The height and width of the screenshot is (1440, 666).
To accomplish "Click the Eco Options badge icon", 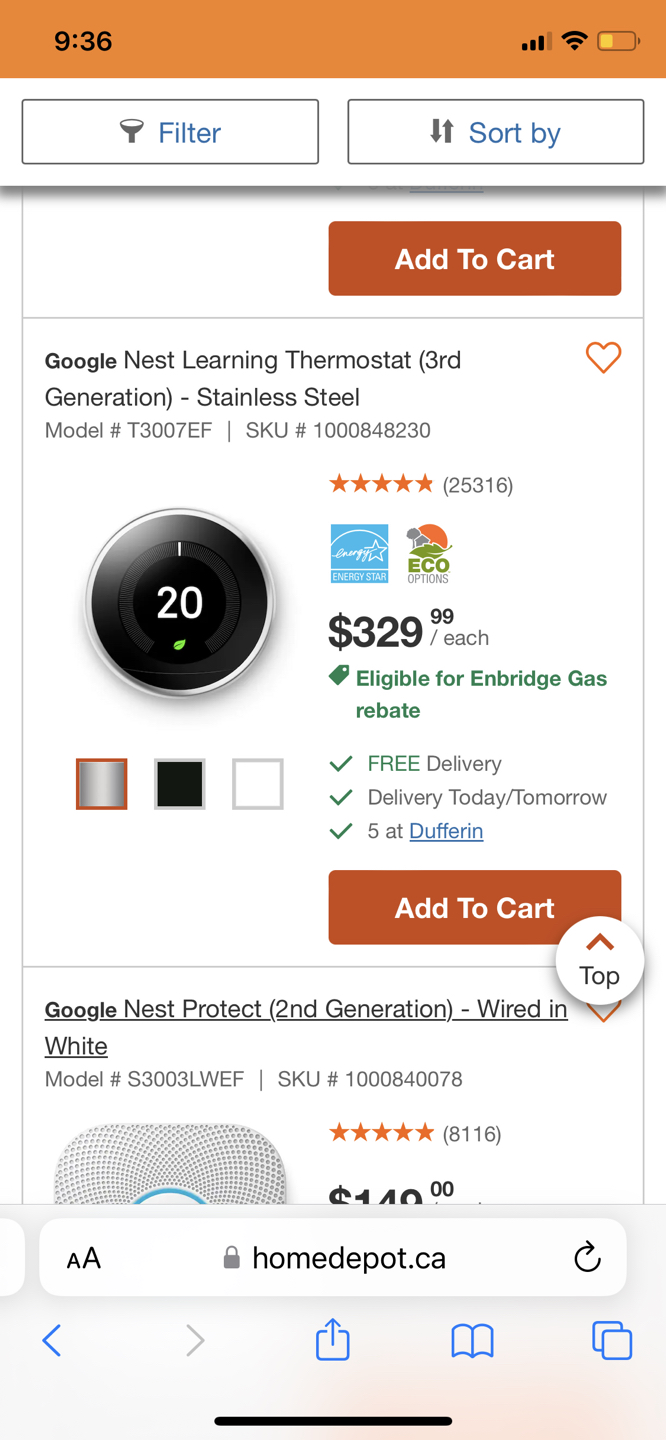I will tap(428, 553).
